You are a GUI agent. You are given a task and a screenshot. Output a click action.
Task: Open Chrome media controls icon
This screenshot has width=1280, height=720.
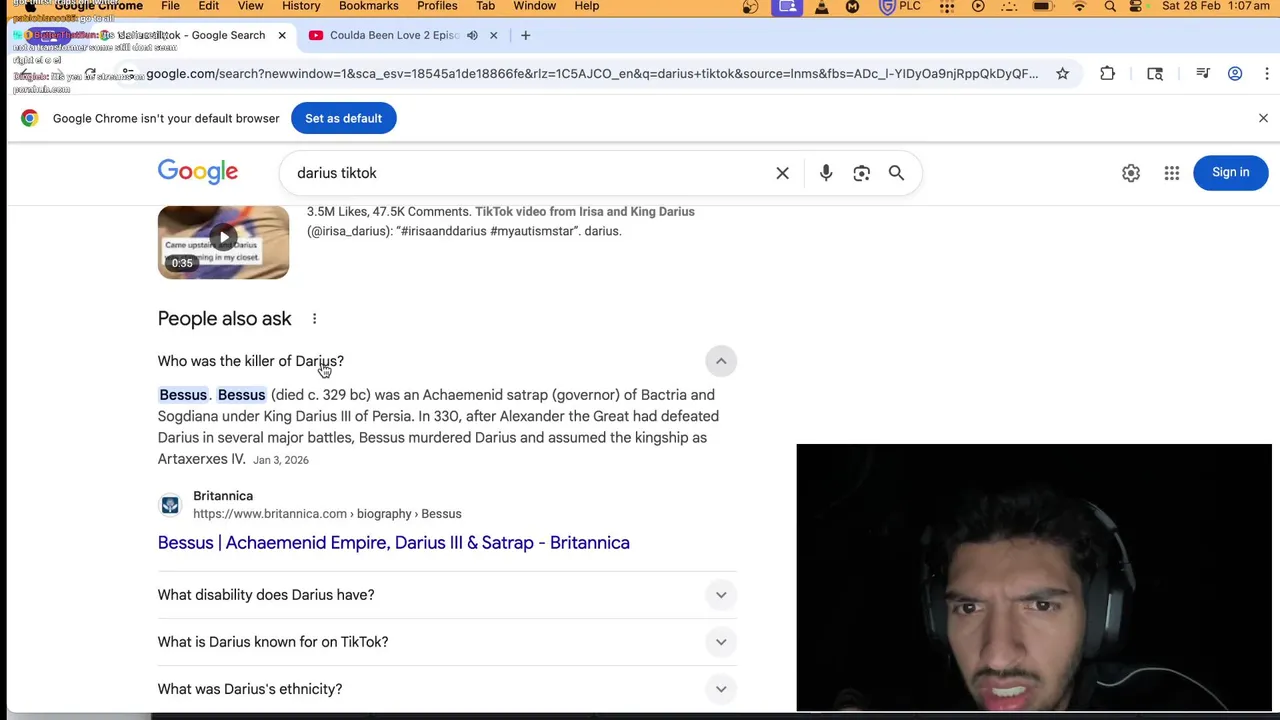[x=1203, y=74]
